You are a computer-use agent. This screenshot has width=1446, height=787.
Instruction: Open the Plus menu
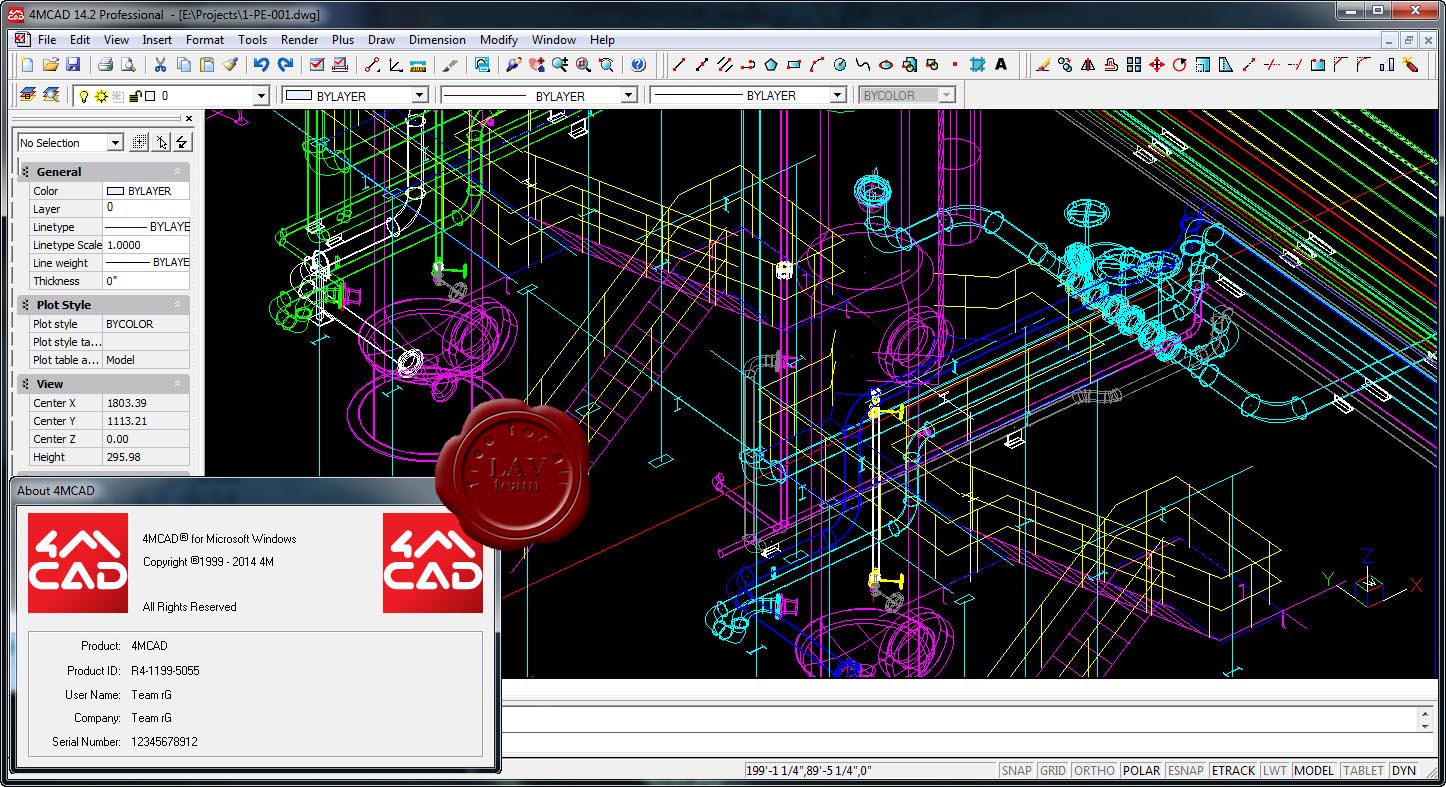(343, 40)
